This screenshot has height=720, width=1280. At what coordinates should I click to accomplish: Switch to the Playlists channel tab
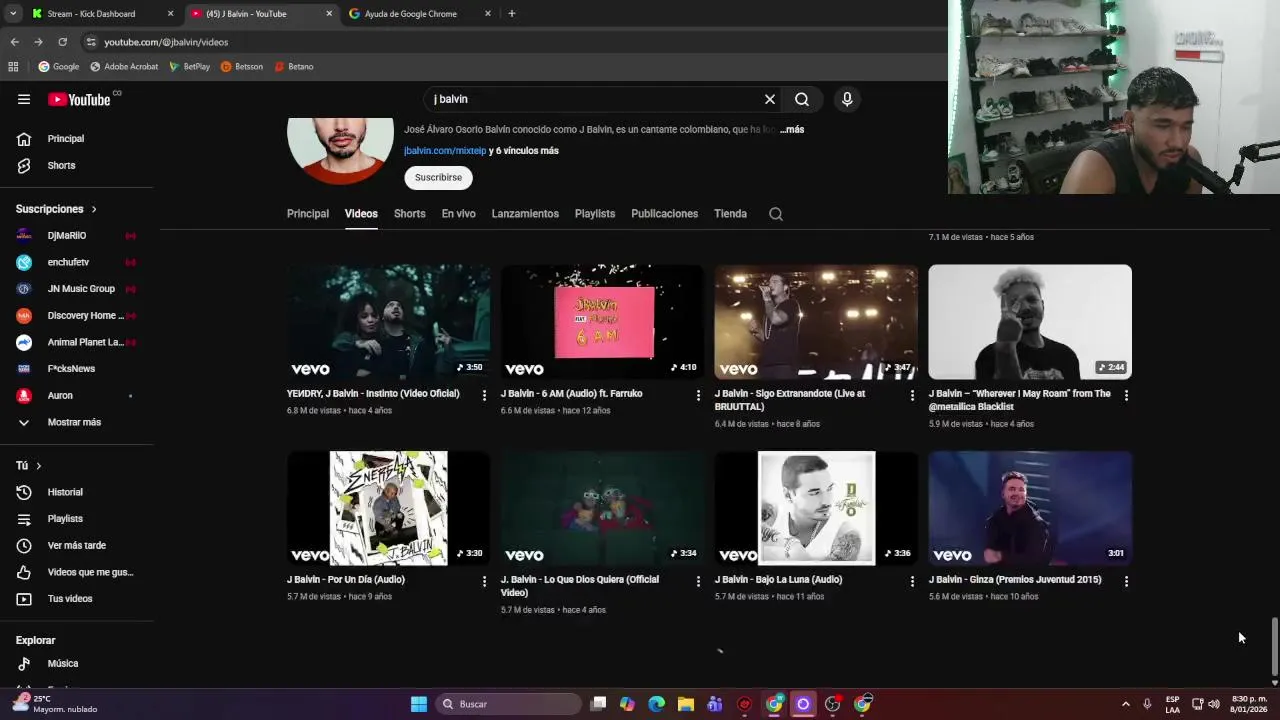pos(595,214)
